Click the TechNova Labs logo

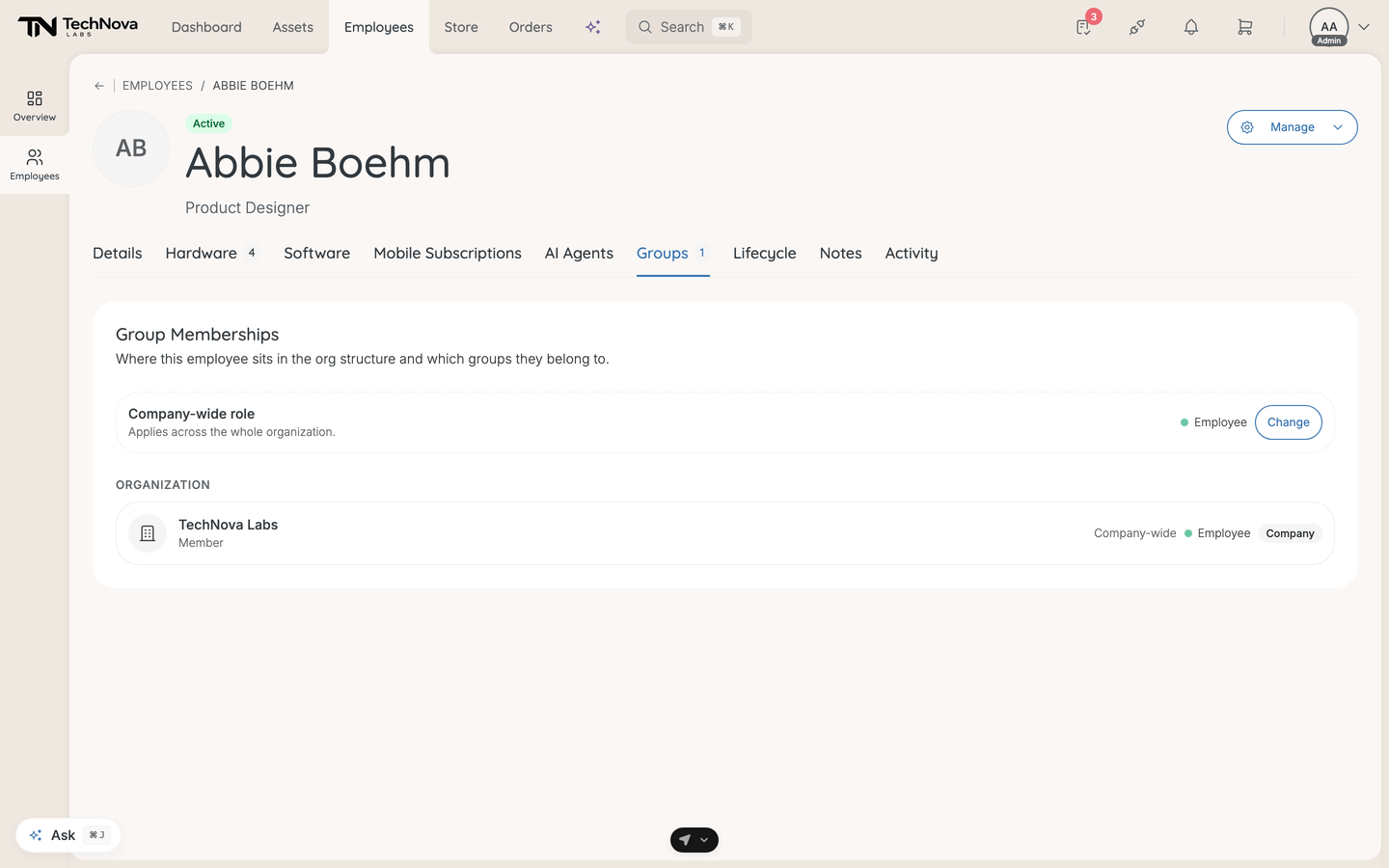tap(77, 27)
